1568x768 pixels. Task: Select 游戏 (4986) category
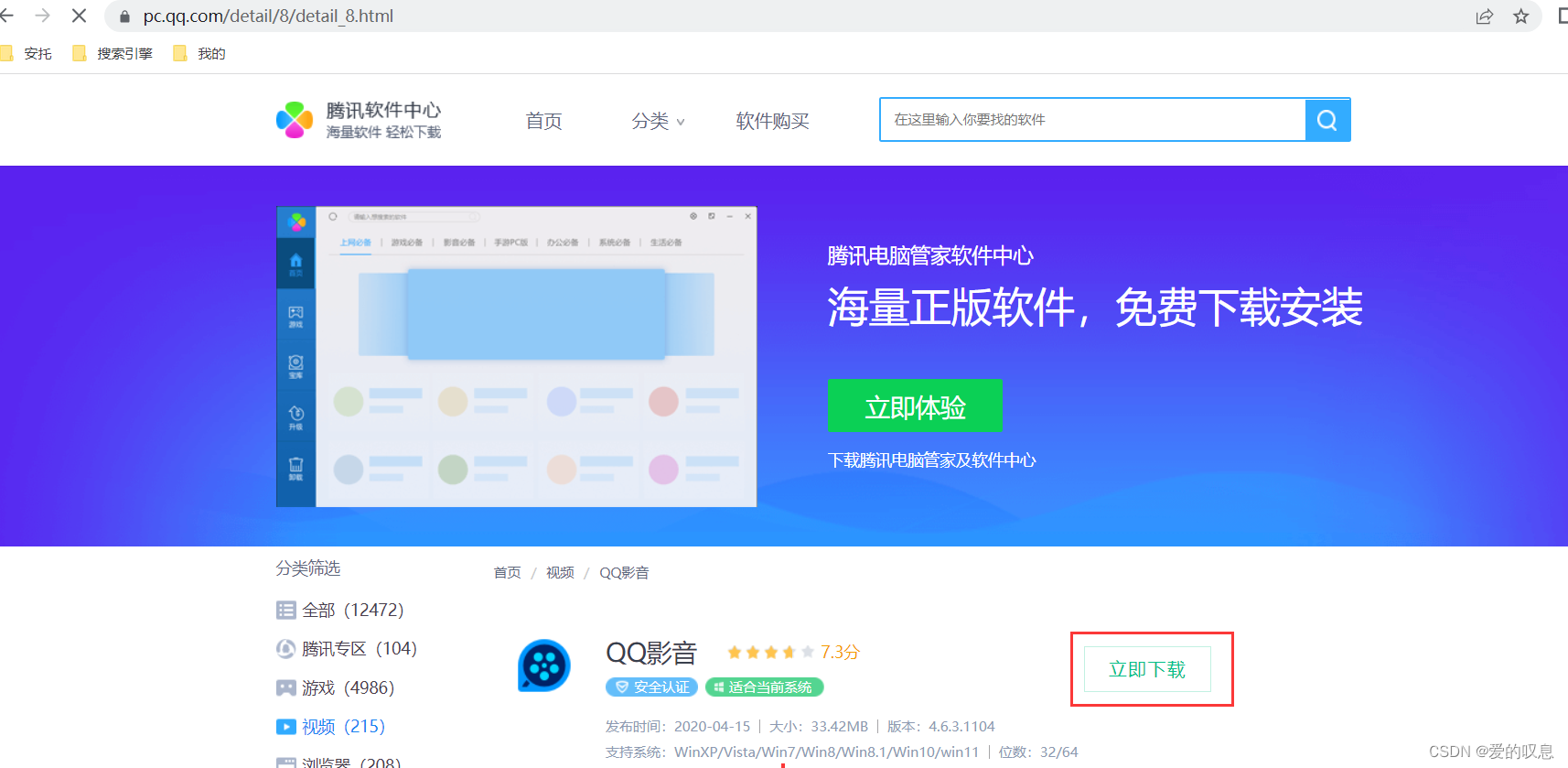[x=335, y=687]
